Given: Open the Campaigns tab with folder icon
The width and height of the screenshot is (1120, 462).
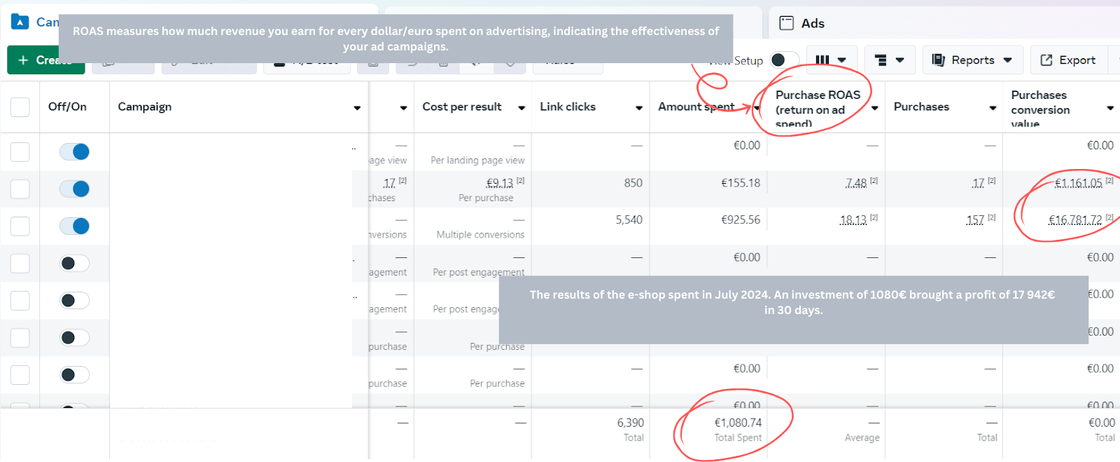Looking at the screenshot, I should pyautogui.click(x=40, y=22).
